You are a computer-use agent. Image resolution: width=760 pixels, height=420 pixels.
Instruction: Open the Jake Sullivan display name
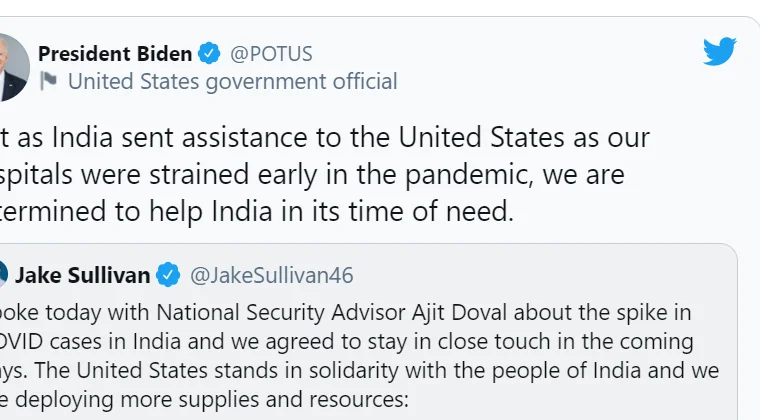coord(83,274)
